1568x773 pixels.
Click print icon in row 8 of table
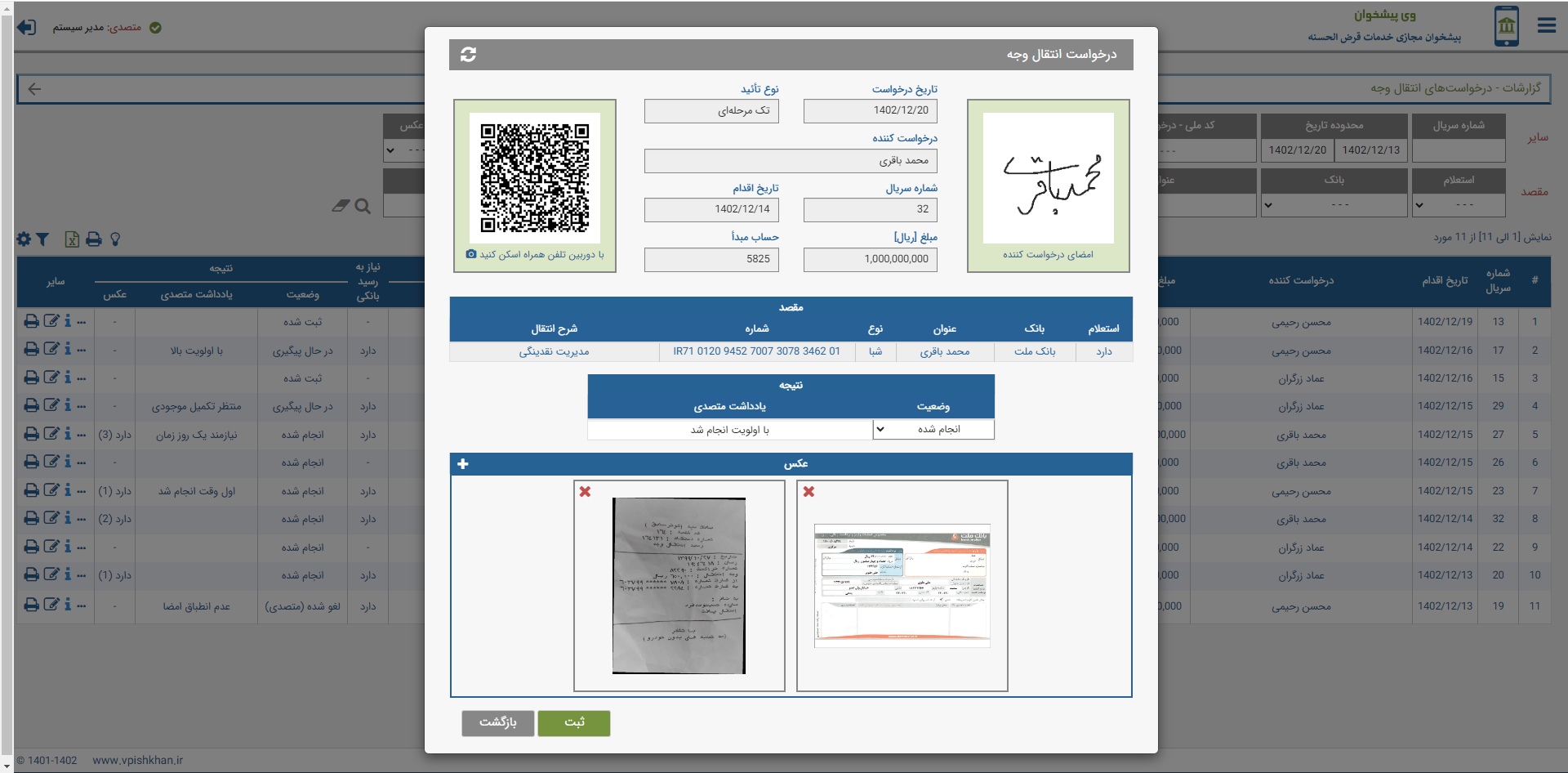(31, 519)
